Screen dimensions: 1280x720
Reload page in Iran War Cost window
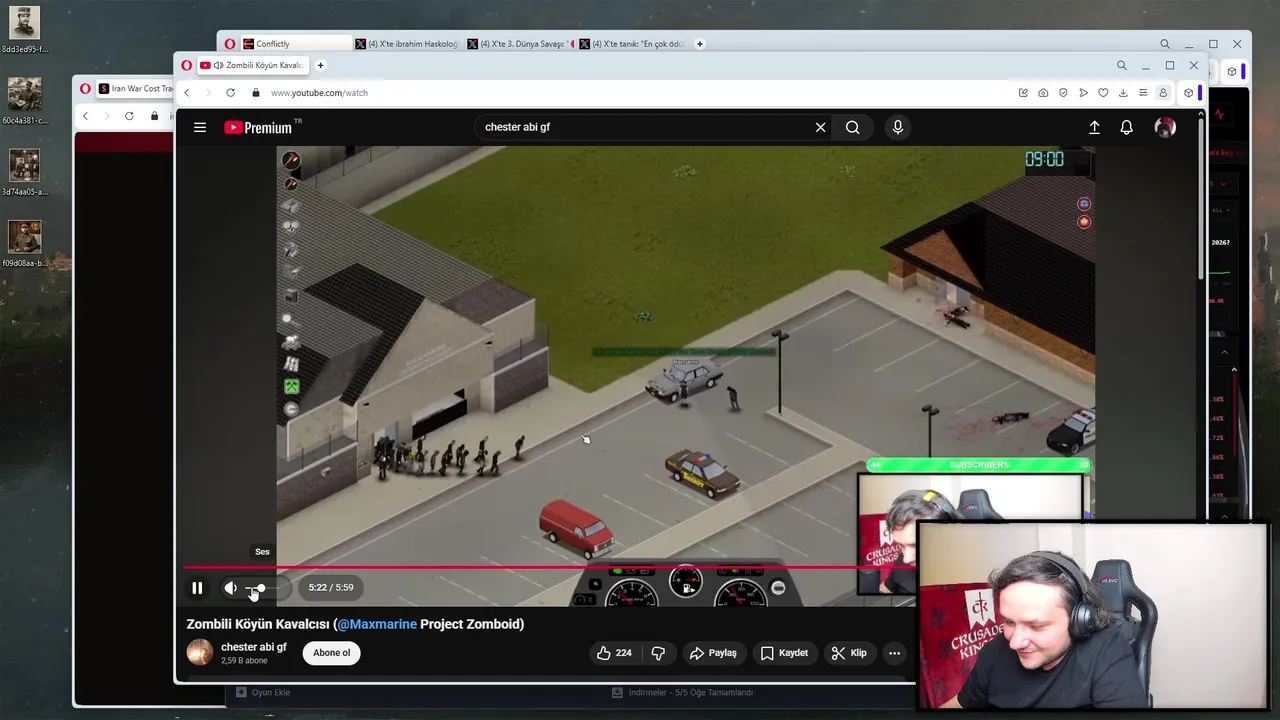pos(129,116)
